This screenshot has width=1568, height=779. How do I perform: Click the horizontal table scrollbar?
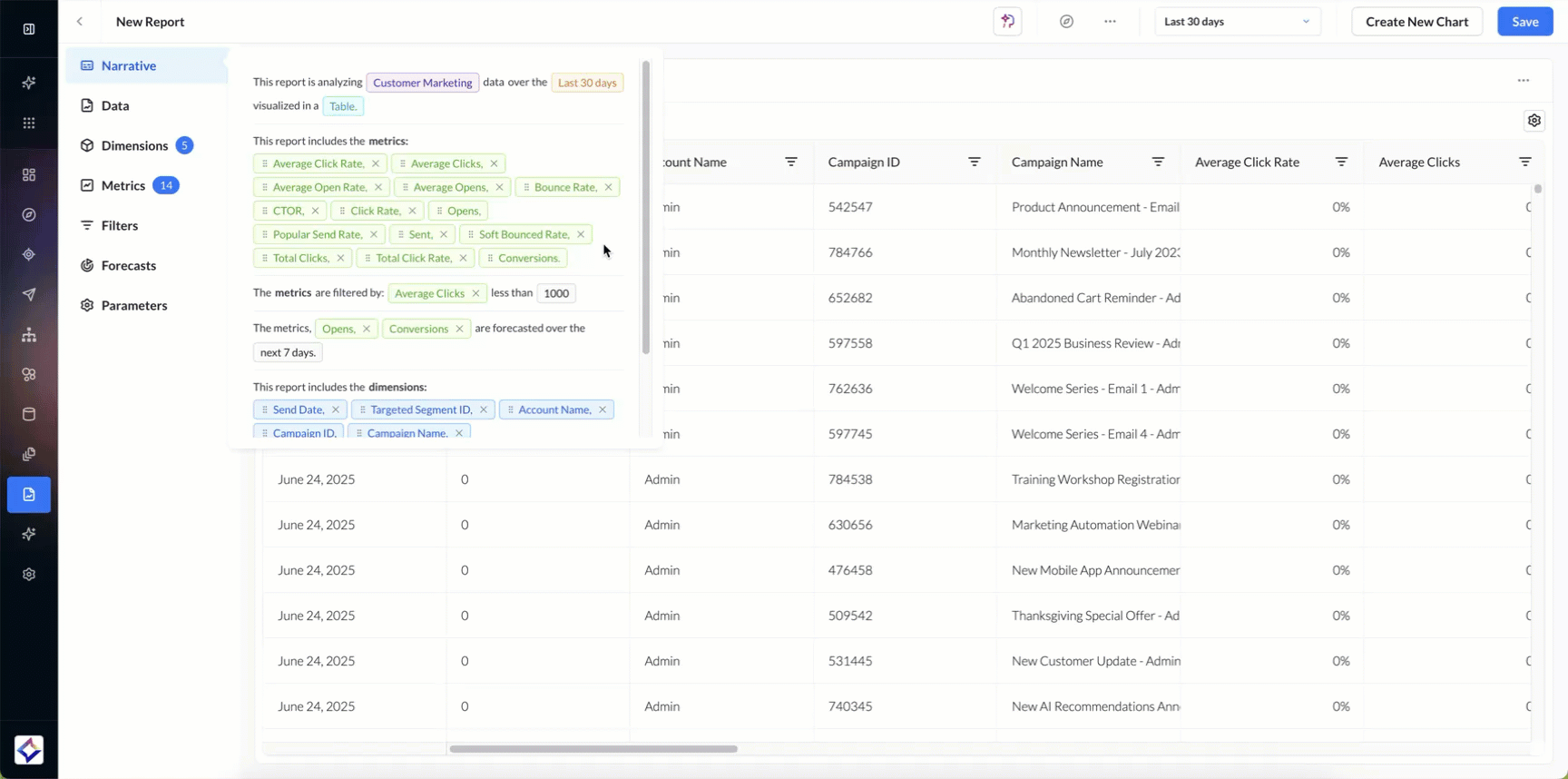point(593,749)
